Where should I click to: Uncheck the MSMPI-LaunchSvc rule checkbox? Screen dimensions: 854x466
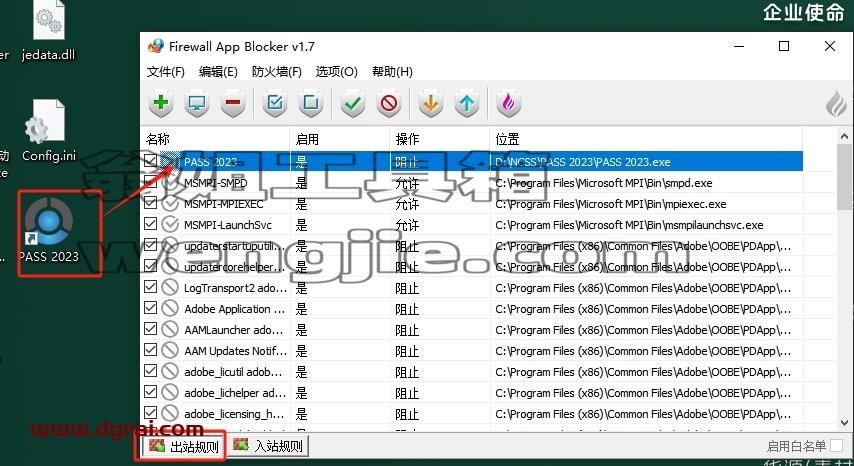point(151,224)
